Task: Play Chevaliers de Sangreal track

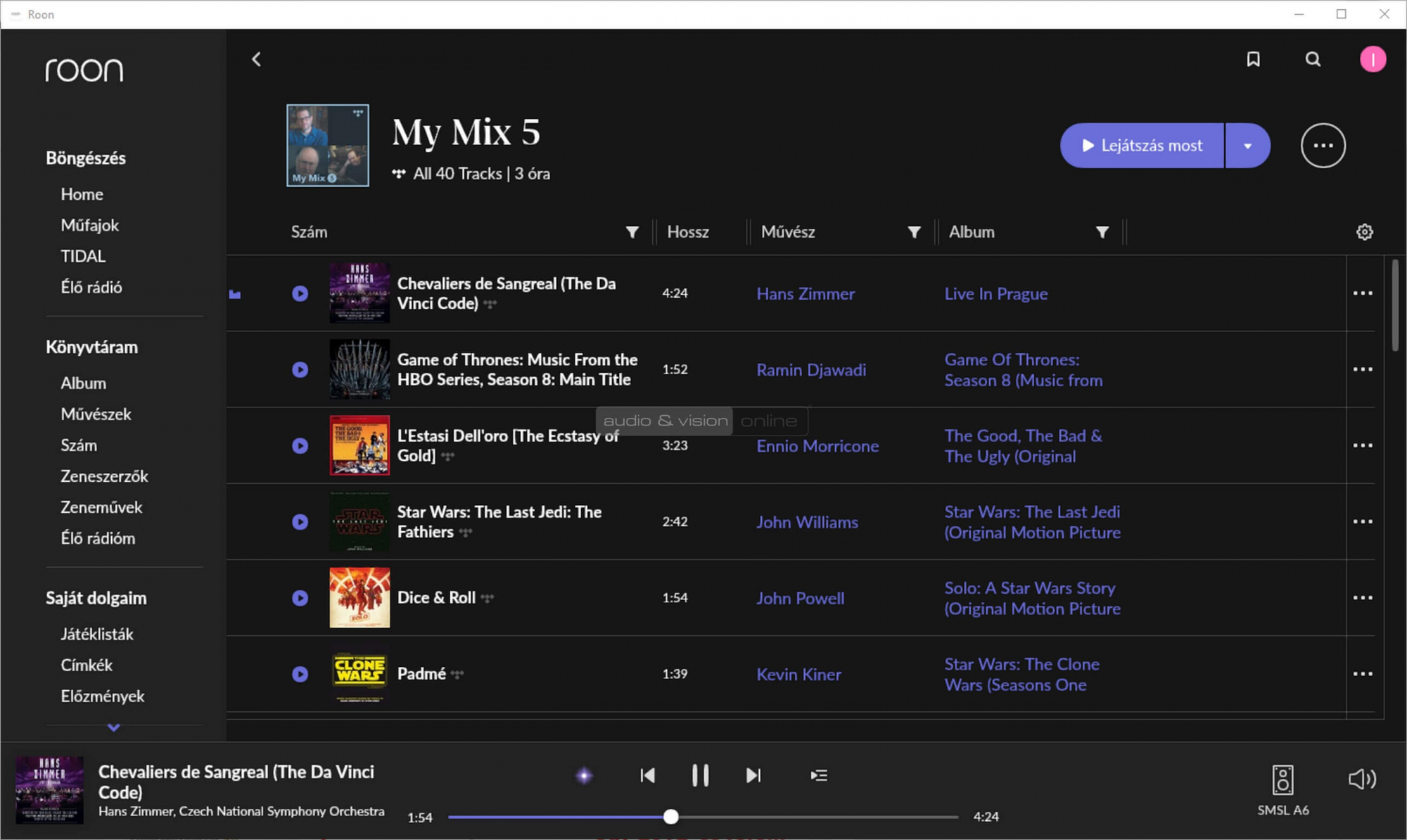Action: [300, 293]
